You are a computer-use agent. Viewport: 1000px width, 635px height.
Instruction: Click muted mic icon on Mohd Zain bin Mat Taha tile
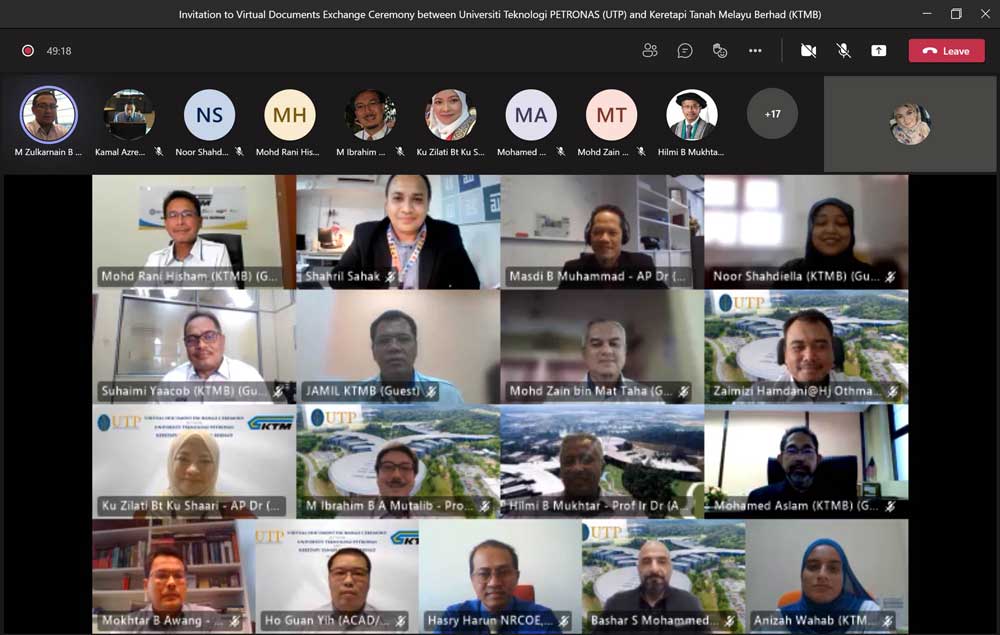[684, 391]
